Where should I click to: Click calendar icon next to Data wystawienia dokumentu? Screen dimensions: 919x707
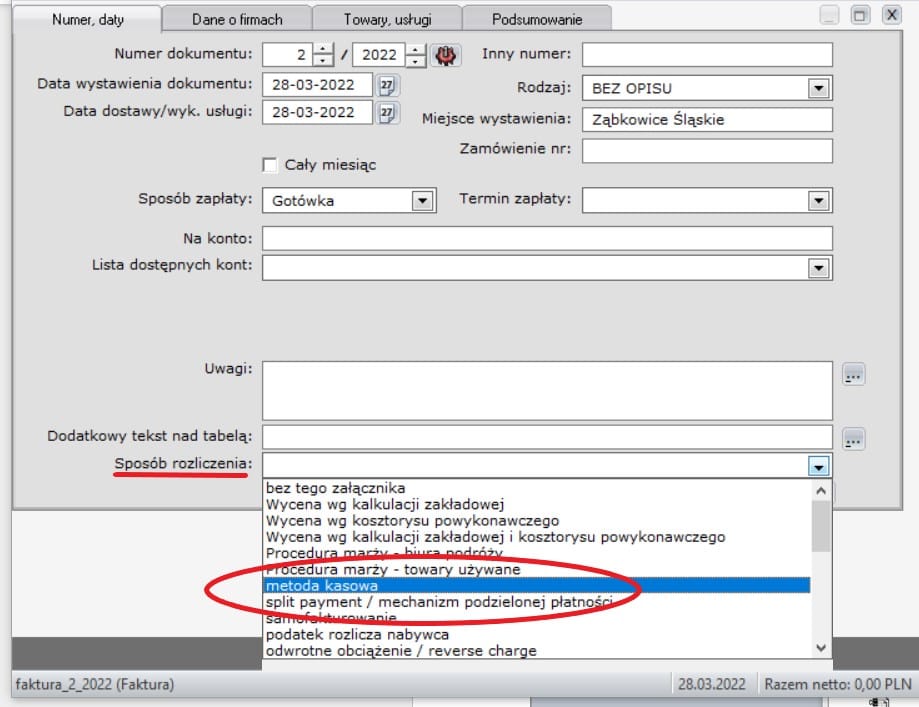pos(388,86)
